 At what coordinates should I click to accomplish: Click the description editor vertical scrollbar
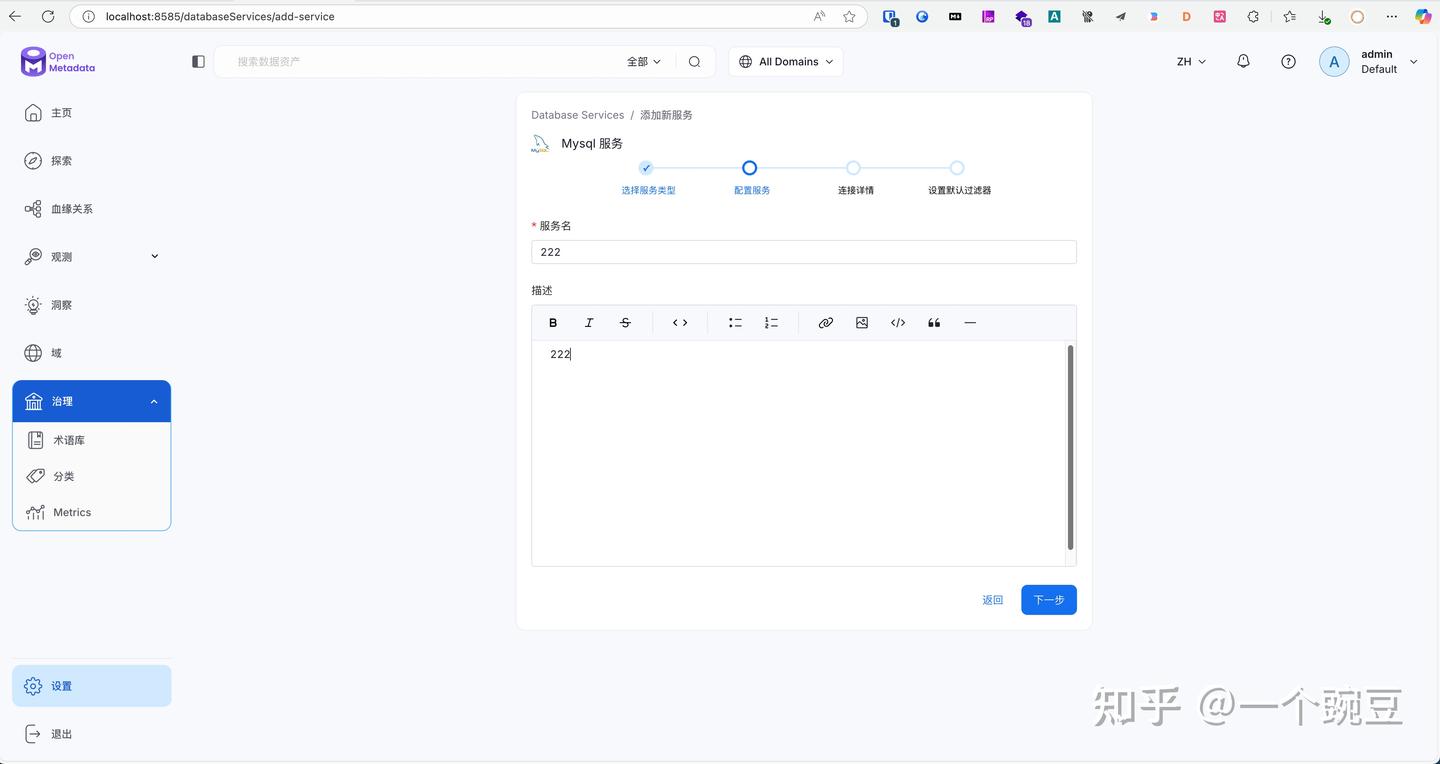pyautogui.click(x=1071, y=447)
